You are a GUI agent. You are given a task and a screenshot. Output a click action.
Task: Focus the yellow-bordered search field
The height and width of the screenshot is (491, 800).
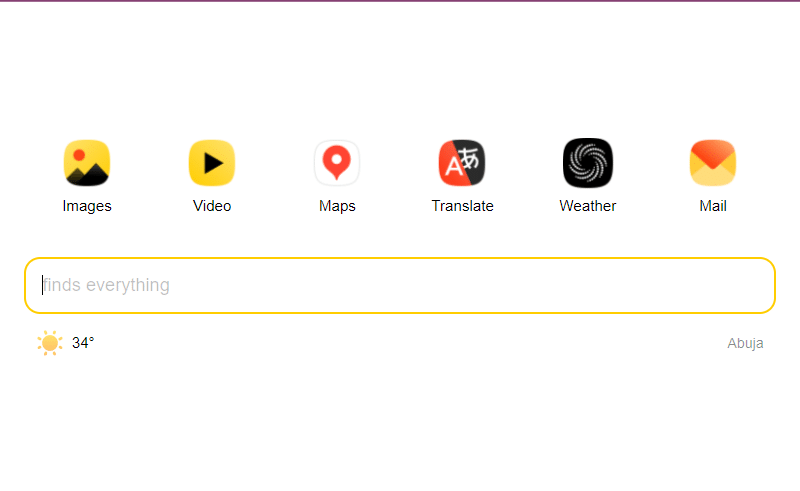pos(400,285)
